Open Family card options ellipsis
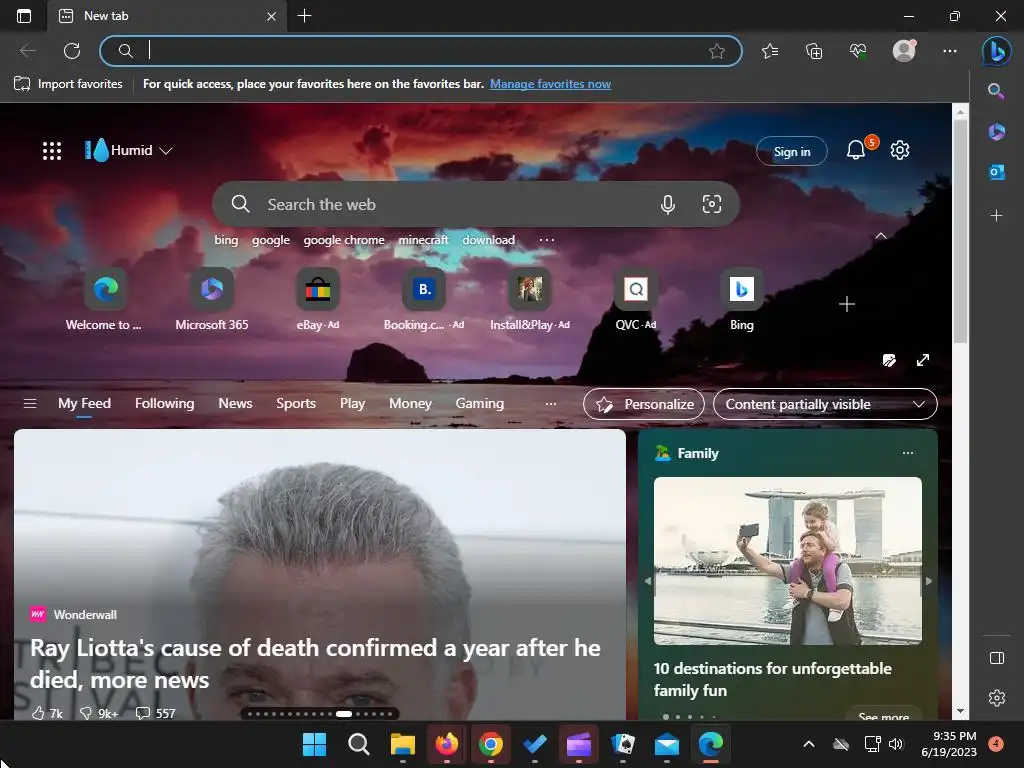1024x768 pixels. coord(908,453)
